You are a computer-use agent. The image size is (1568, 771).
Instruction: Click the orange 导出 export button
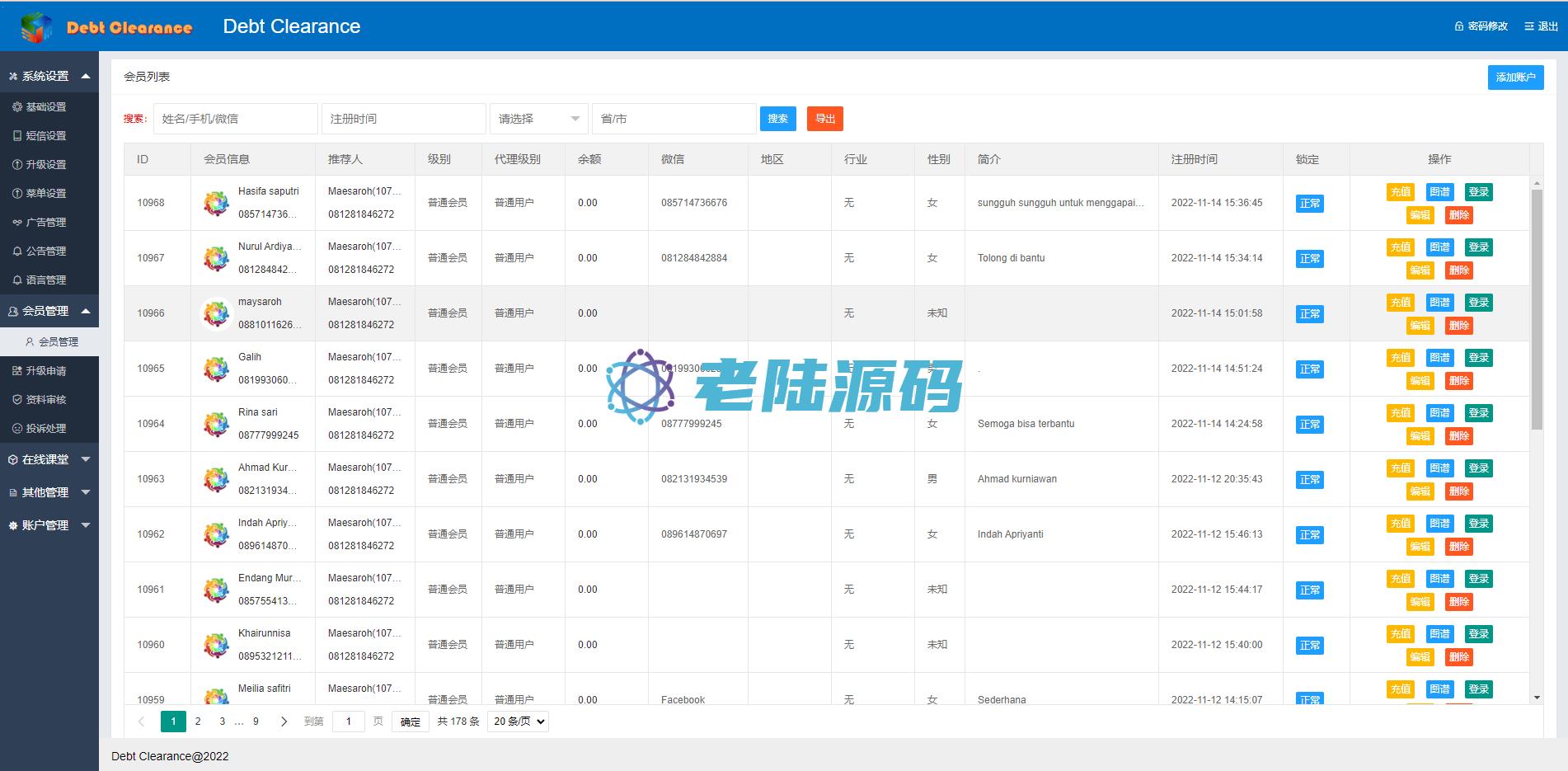pyautogui.click(x=824, y=119)
